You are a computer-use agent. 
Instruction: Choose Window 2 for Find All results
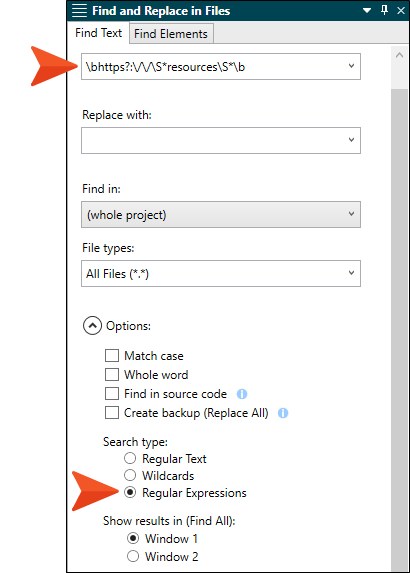[133, 556]
